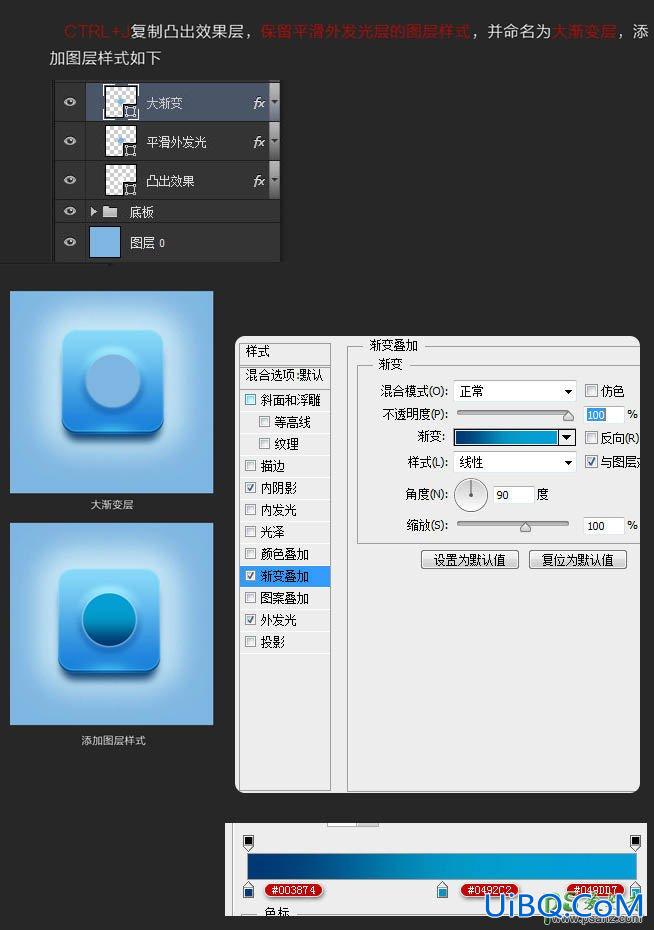Click the angle dial control
The width and height of the screenshot is (654, 930).
(471, 494)
